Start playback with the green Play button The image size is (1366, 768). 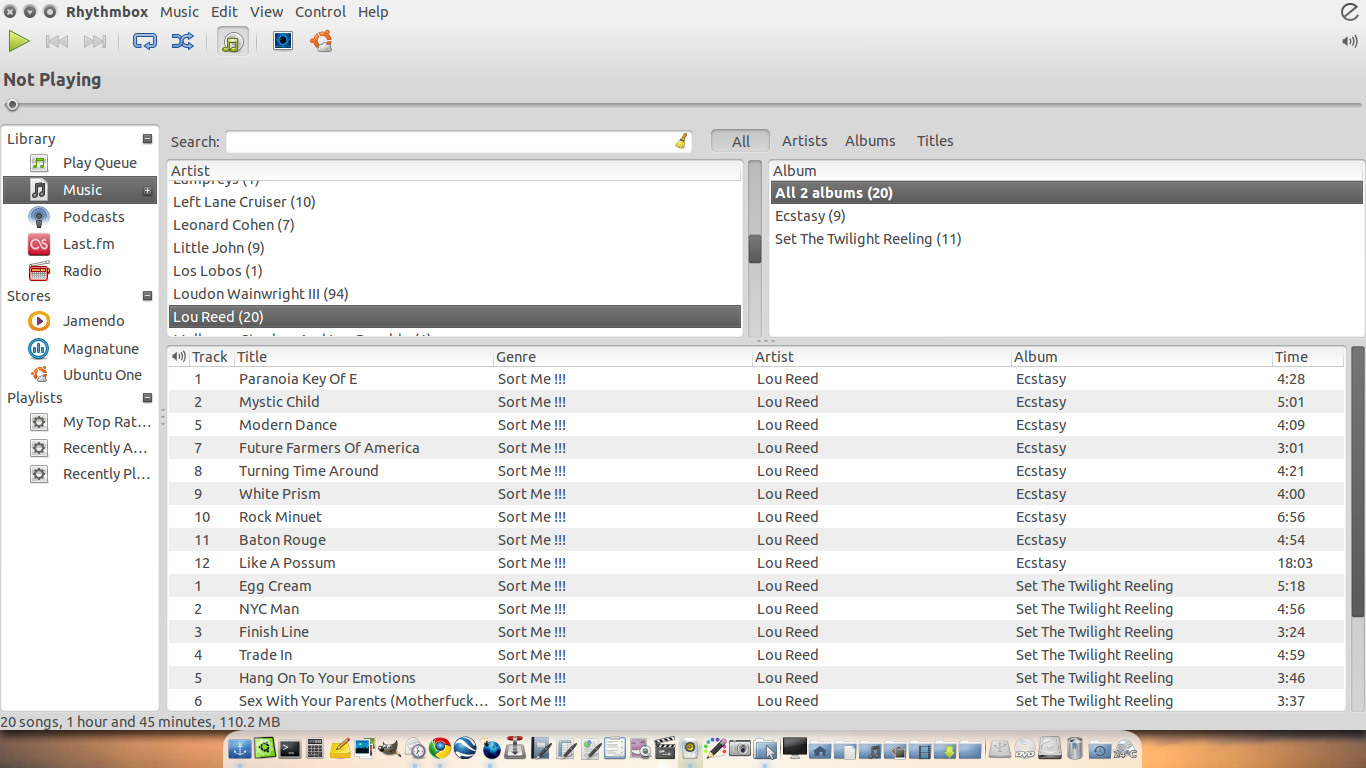(19, 41)
